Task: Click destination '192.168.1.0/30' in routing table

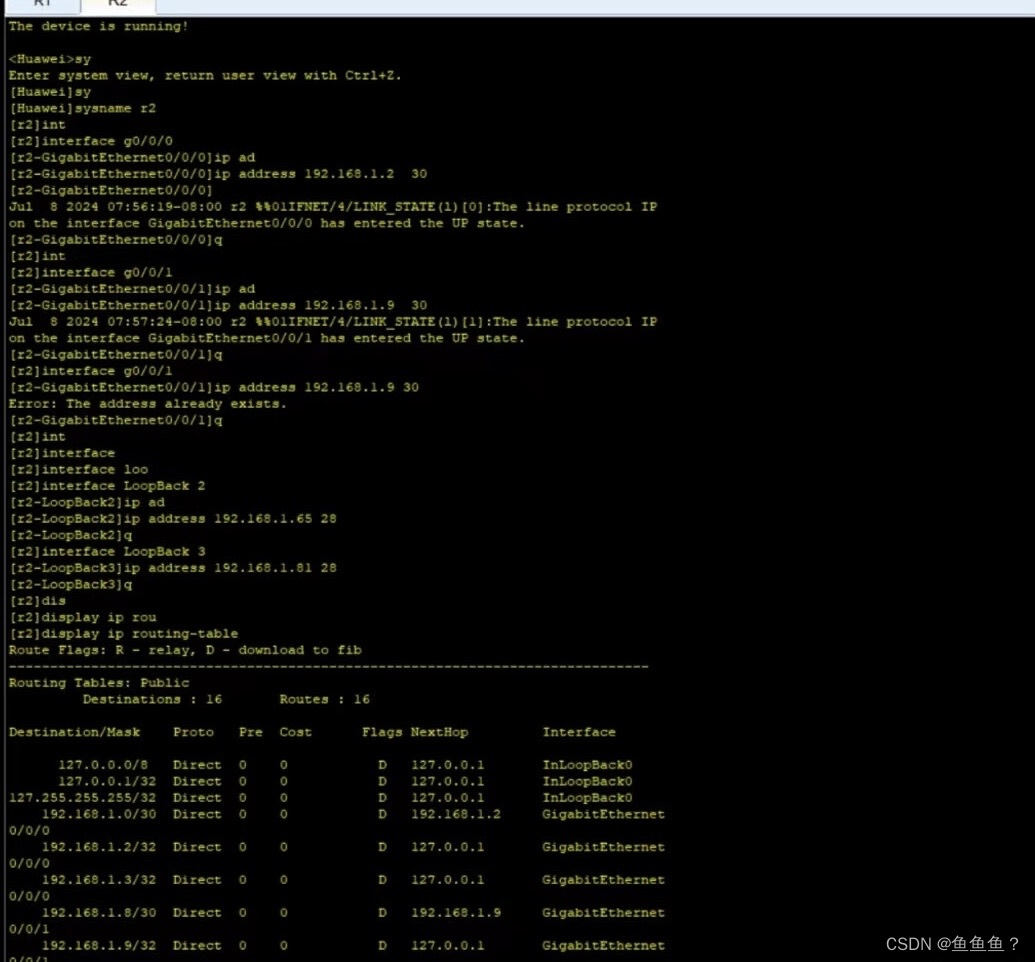Action: pos(99,815)
